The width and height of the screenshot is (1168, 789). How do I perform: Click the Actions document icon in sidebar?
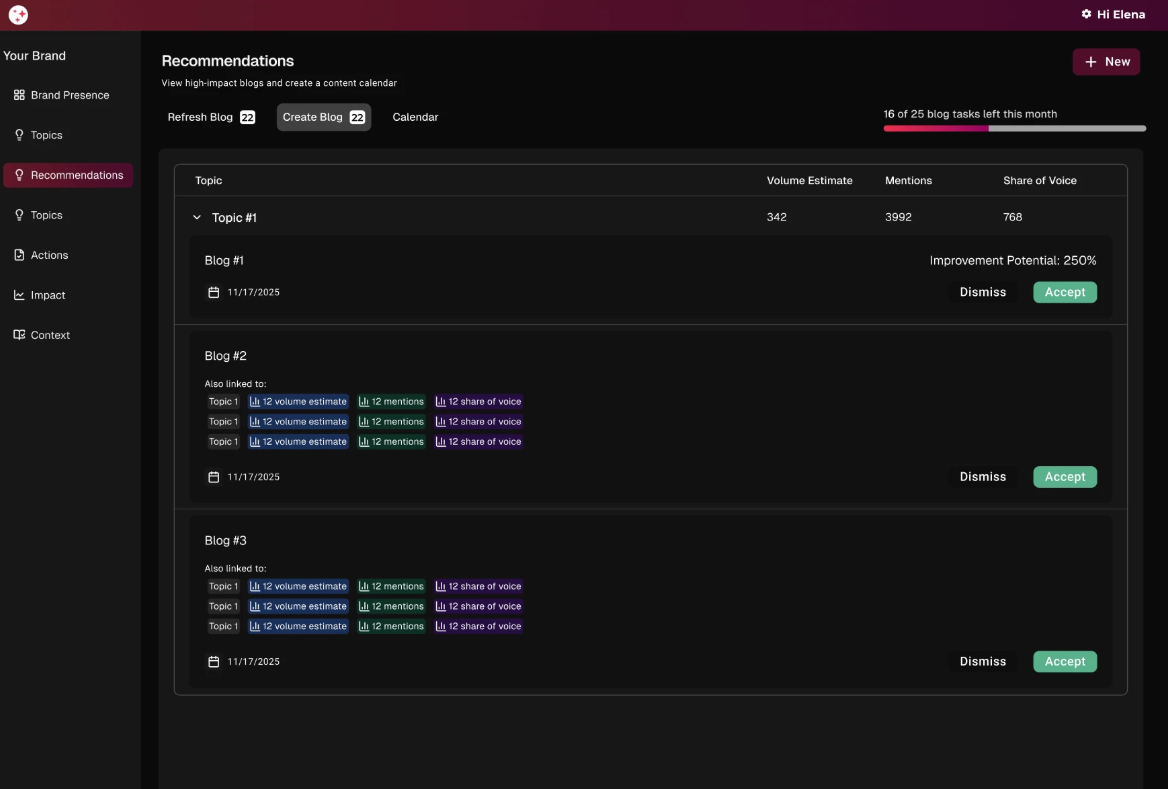19,255
